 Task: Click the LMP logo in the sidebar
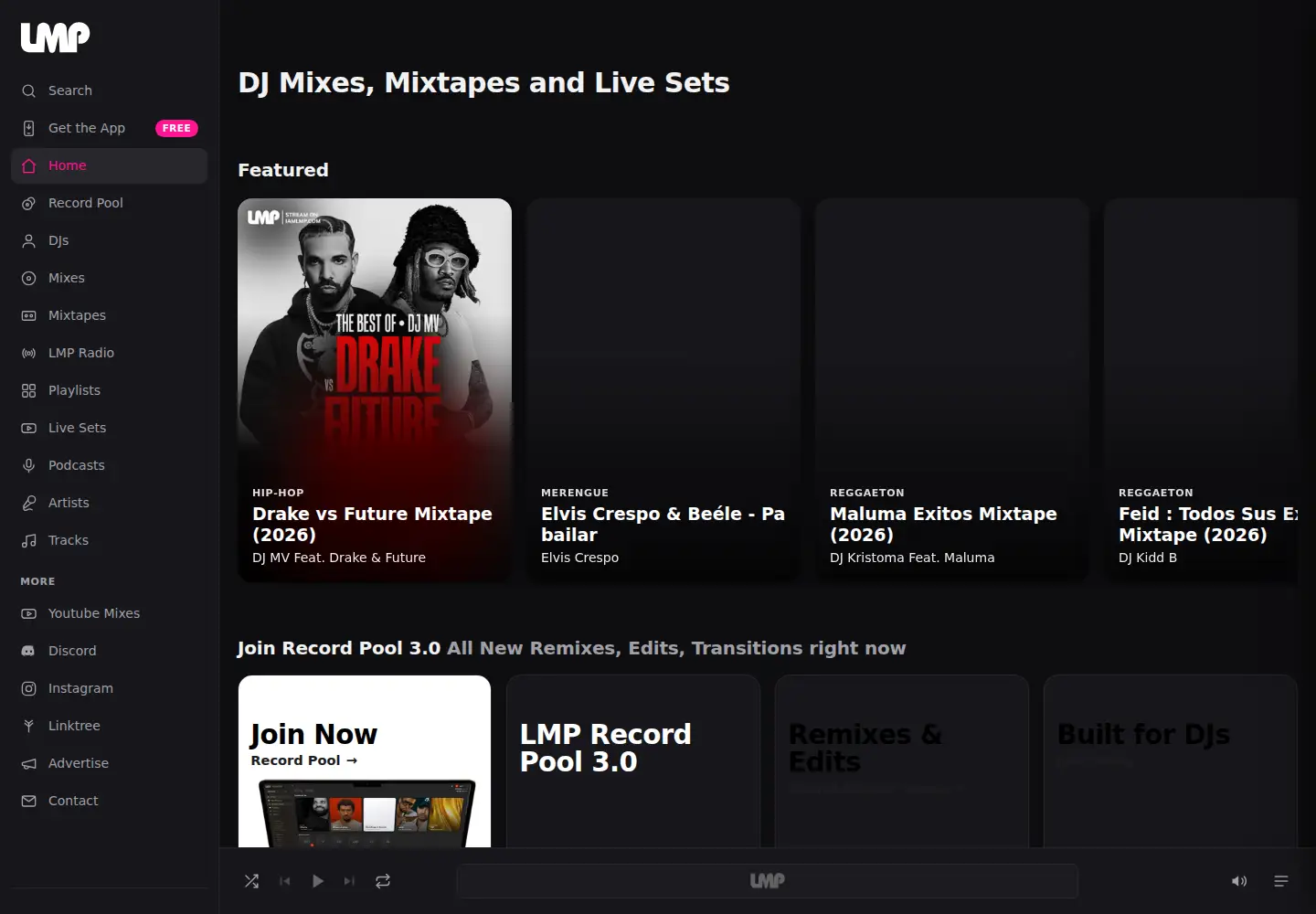(x=55, y=37)
